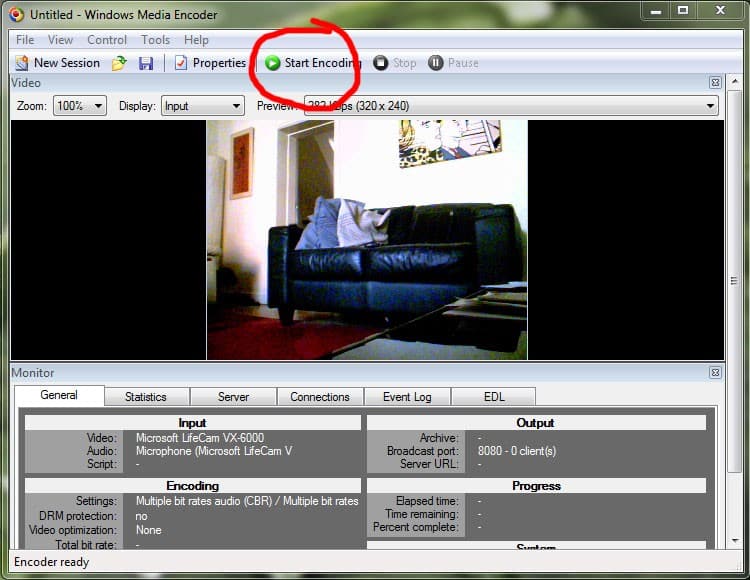Close the Monitor panel
Viewport: 750px width, 580px height.
click(x=715, y=372)
